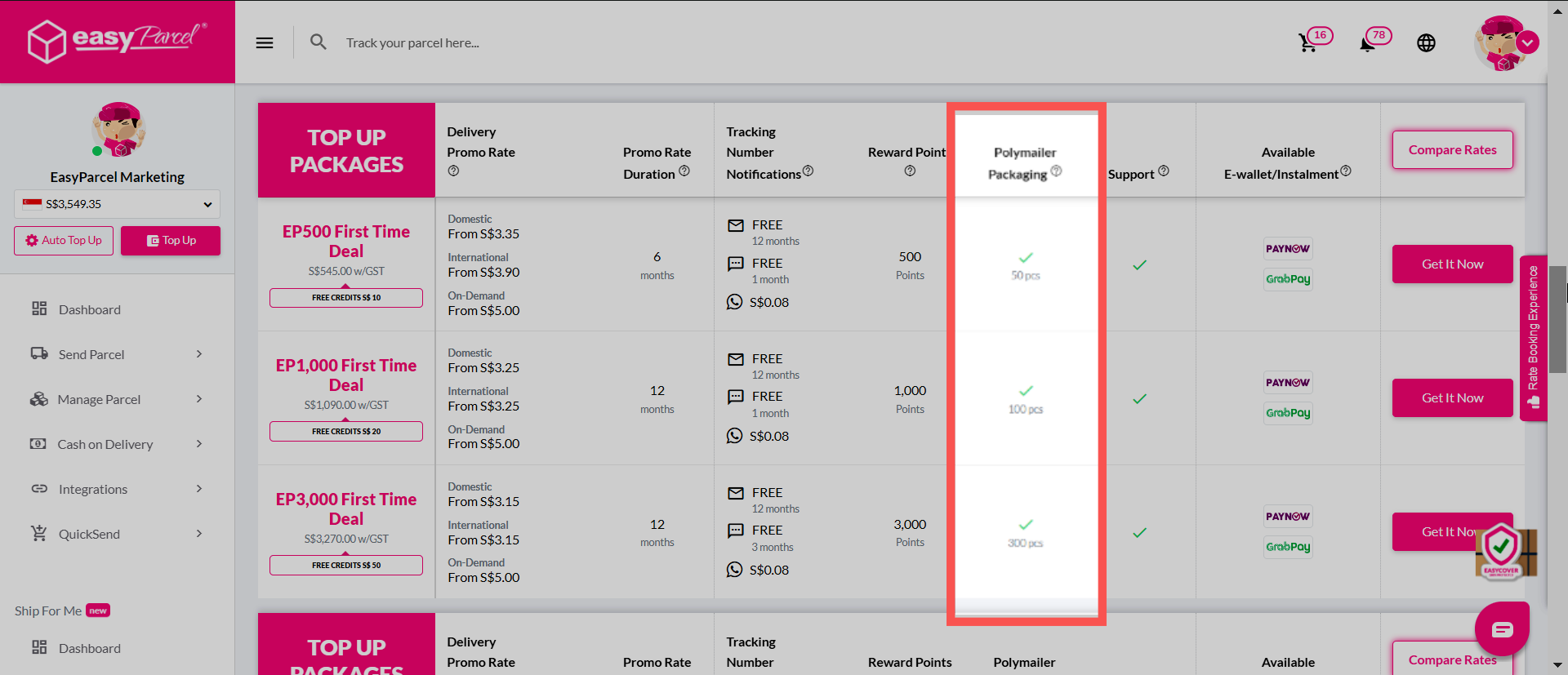Click the PayNow logo in EP500 row
Viewport: 1568px width, 675px height.
[1288, 249]
